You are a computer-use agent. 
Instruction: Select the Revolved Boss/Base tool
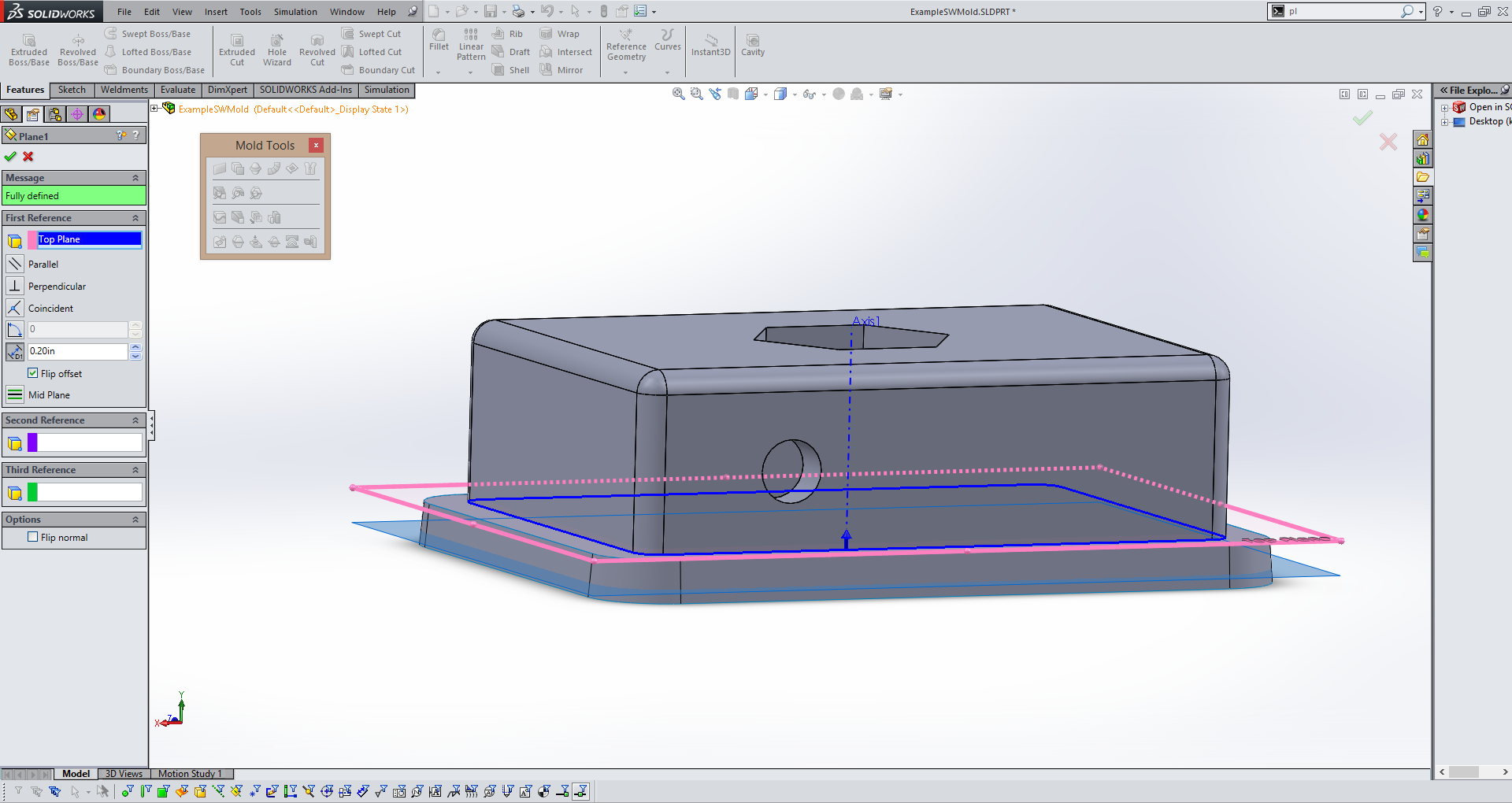[x=78, y=50]
